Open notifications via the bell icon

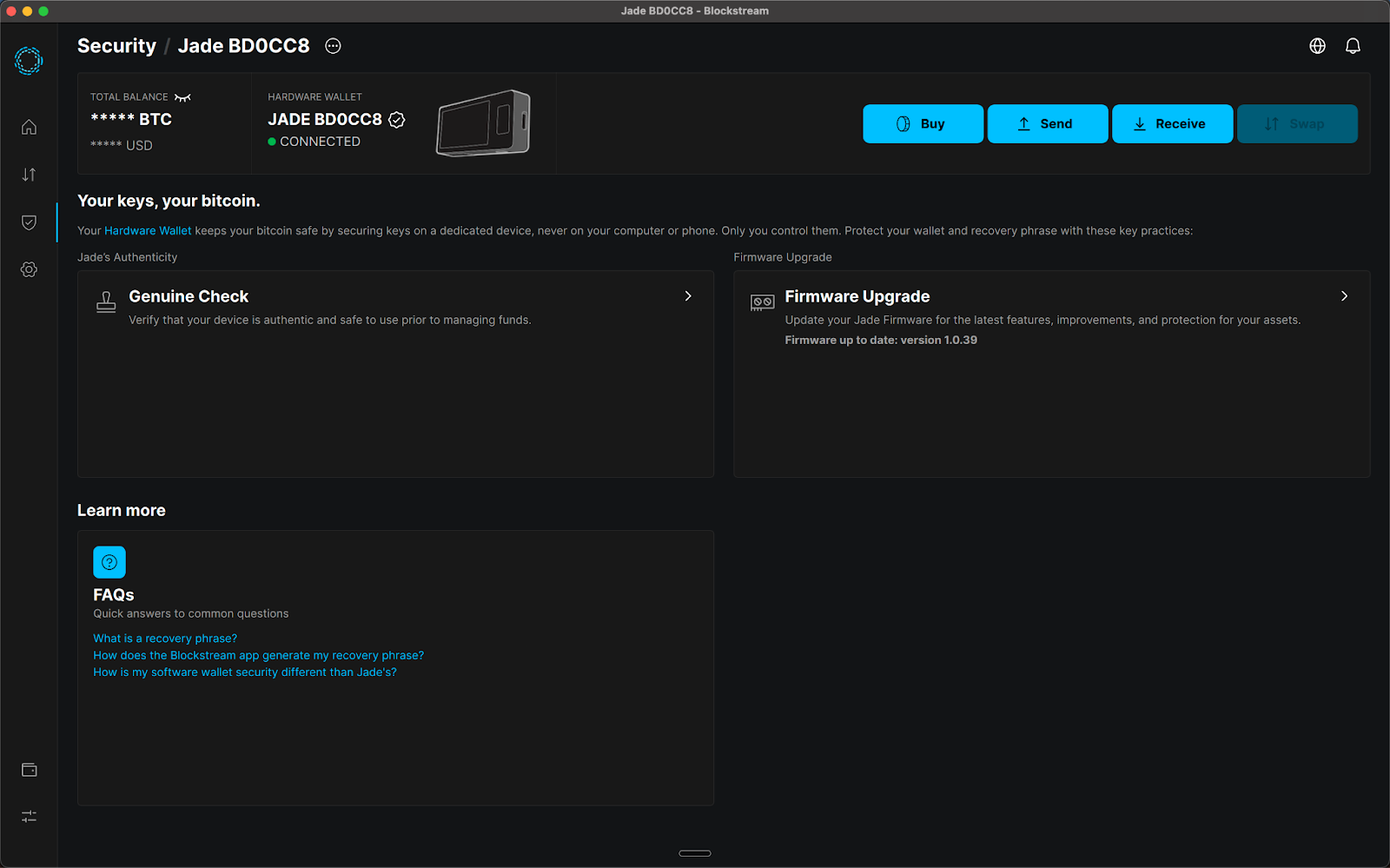(x=1353, y=45)
